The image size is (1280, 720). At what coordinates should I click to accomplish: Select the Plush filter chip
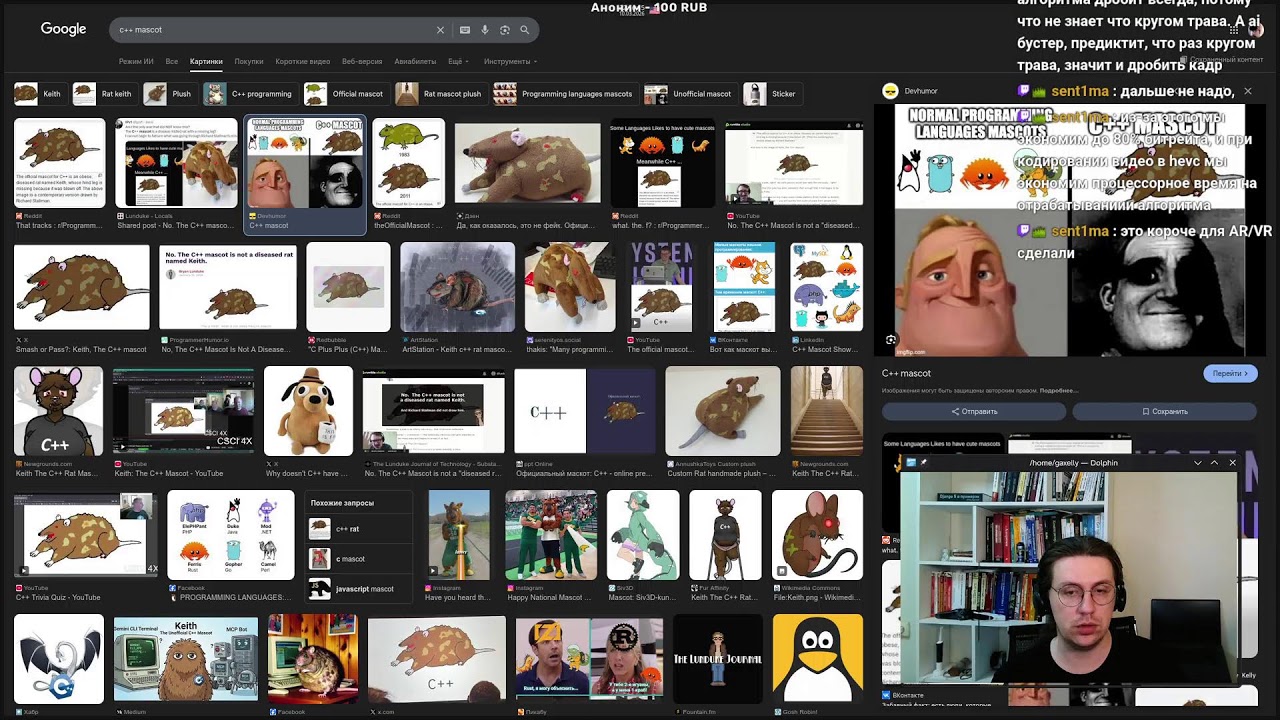click(x=169, y=94)
